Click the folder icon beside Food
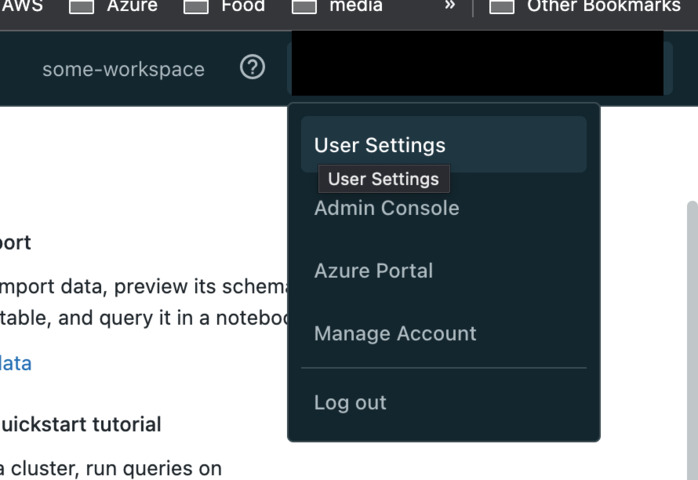The image size is (698, 480). point(196,7)
